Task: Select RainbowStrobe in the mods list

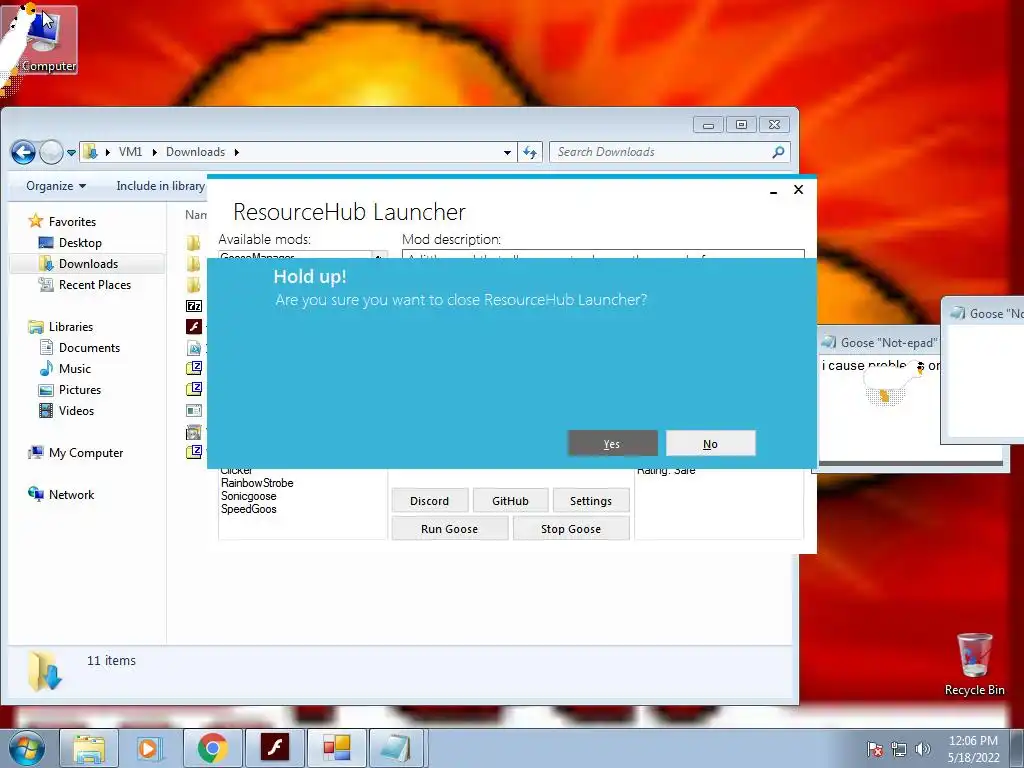Action: [257, 483]
